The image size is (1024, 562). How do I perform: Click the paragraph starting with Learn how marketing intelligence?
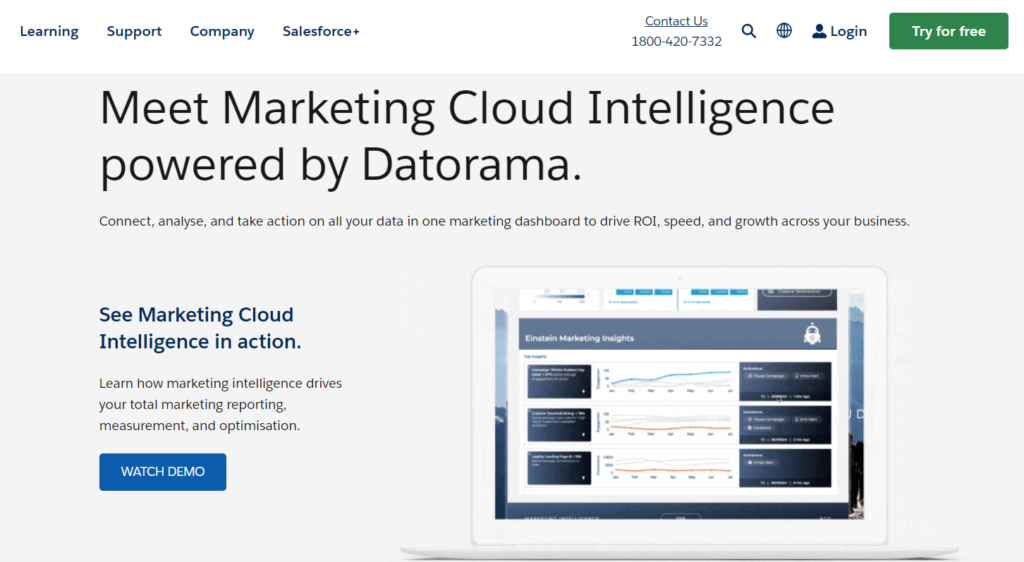tap(221, 404)
